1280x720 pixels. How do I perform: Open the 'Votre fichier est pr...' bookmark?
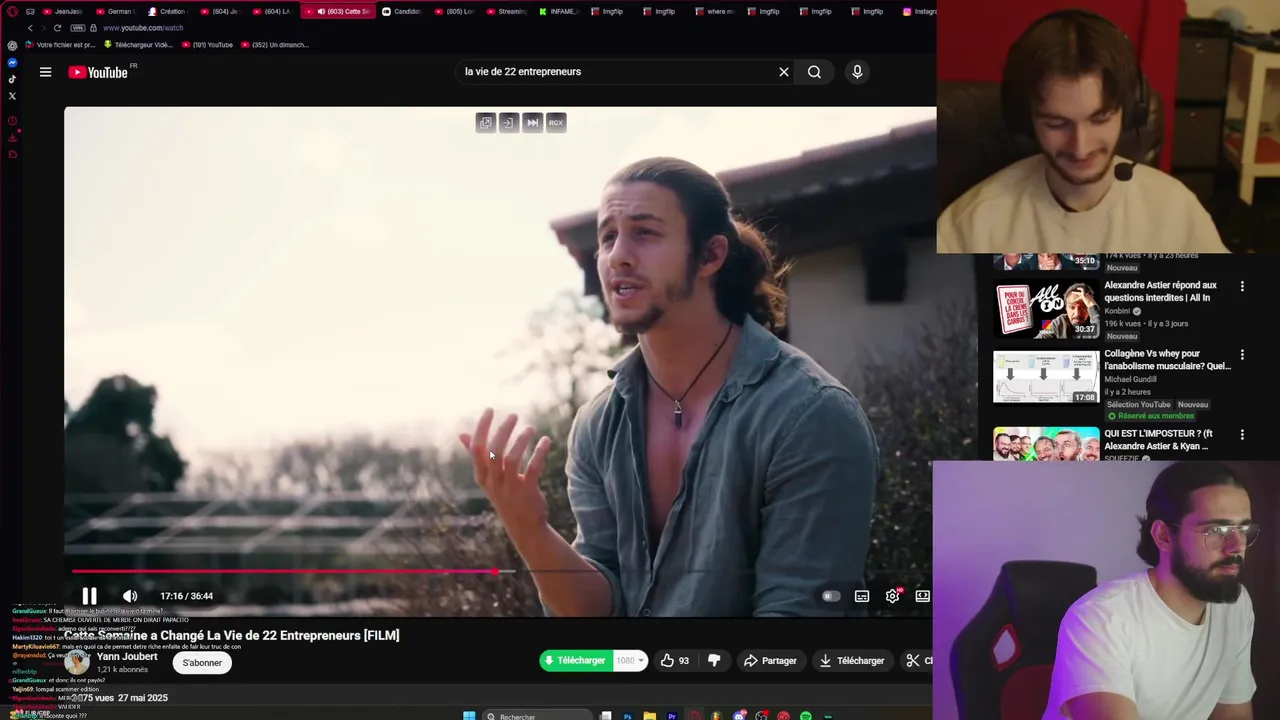point(60,45)
